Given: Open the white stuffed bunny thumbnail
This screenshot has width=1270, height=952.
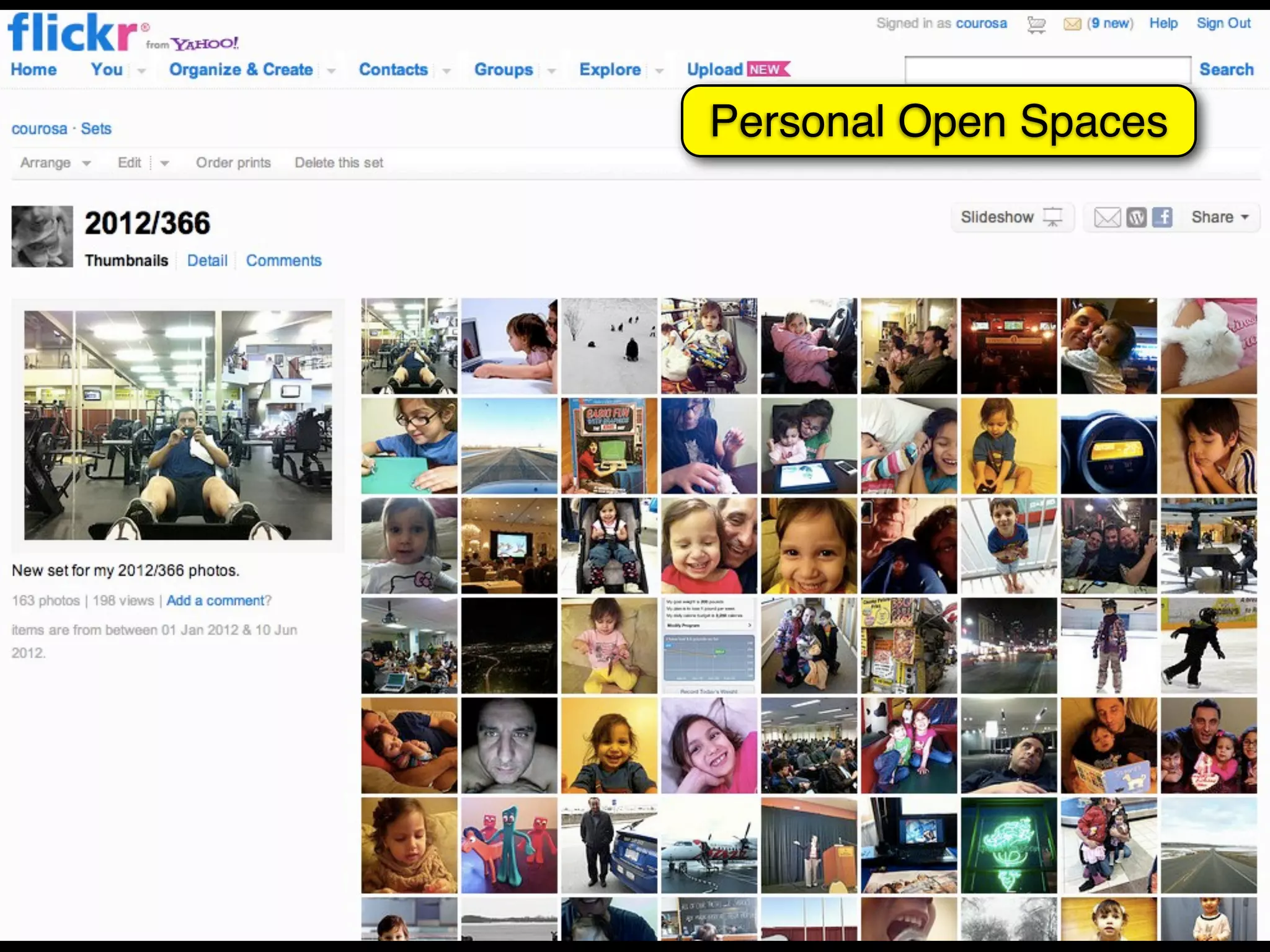Looking at the screenshot, I should click(x=1209, y=346).
